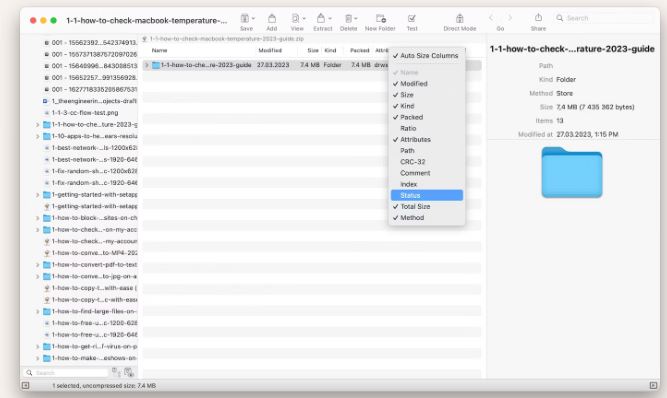Expand the archive row 1-1-how-to-che...2023-guide

pos(147,65)
